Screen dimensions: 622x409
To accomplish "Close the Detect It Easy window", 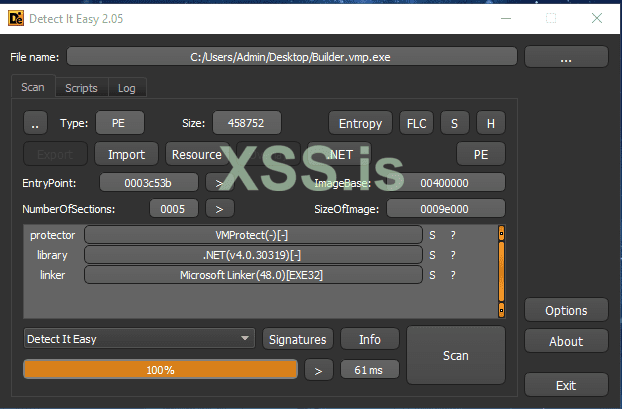I will pyautogui.click(x=597, y=18).
